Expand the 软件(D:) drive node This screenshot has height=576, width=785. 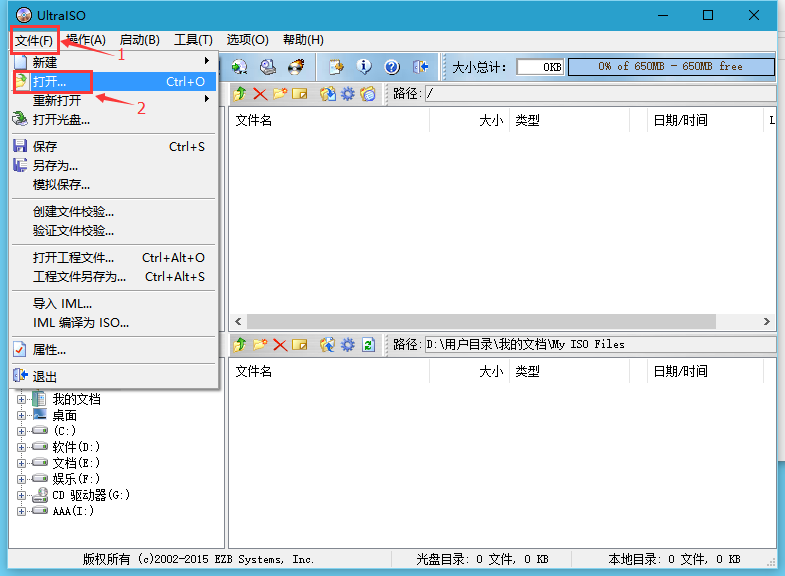21,447
